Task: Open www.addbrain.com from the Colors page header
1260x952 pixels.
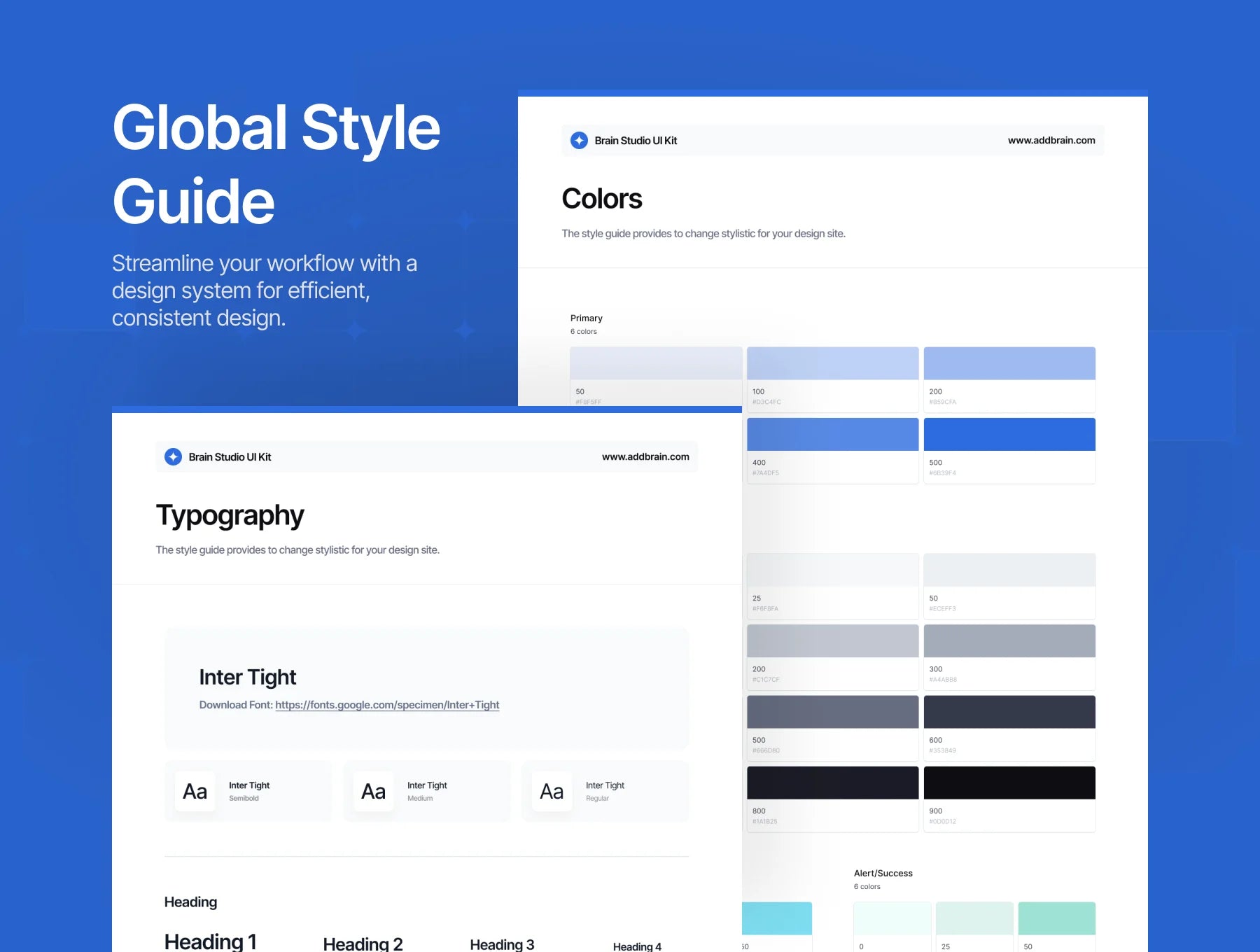Action: tap(1051, 140)
